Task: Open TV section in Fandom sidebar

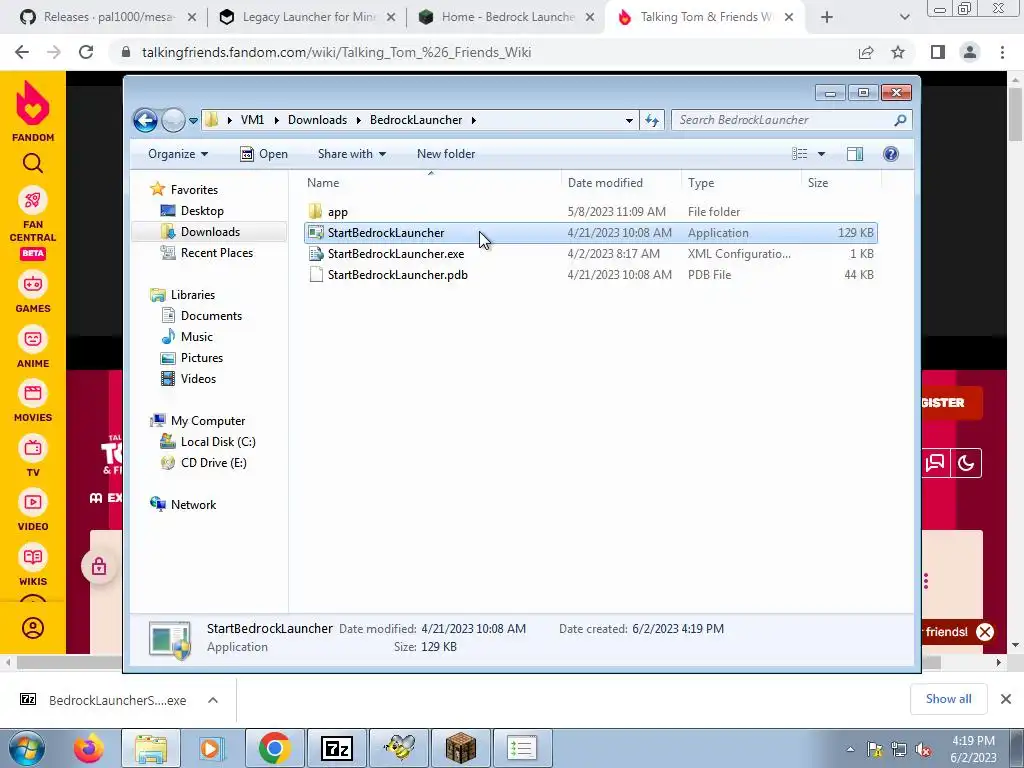Action: (x=33, y=456)
